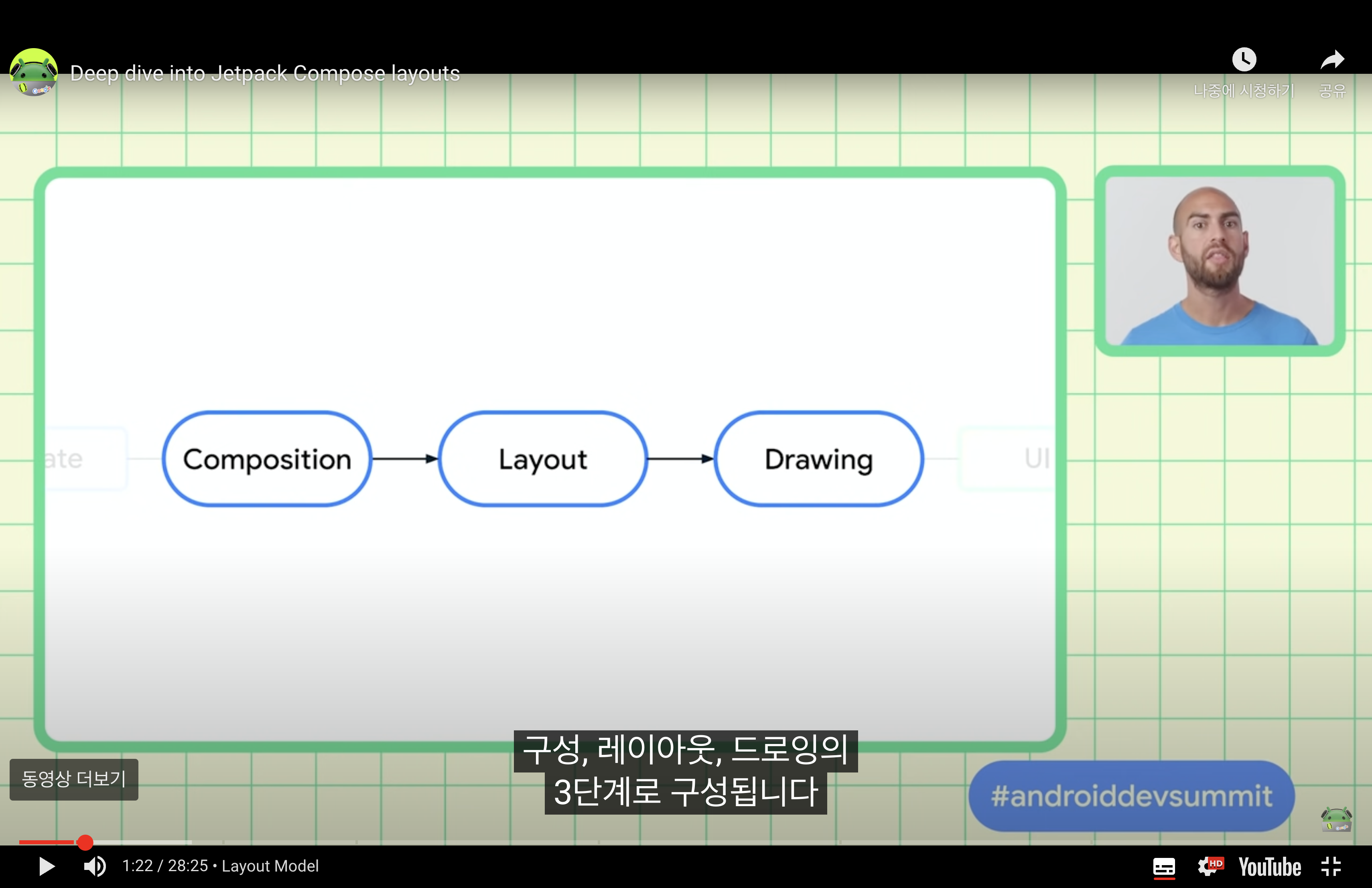The width and height of the screenshot is (1372, 888).
Task: Click the Korean subtitle caption text
Action: [x=686, y=772]
